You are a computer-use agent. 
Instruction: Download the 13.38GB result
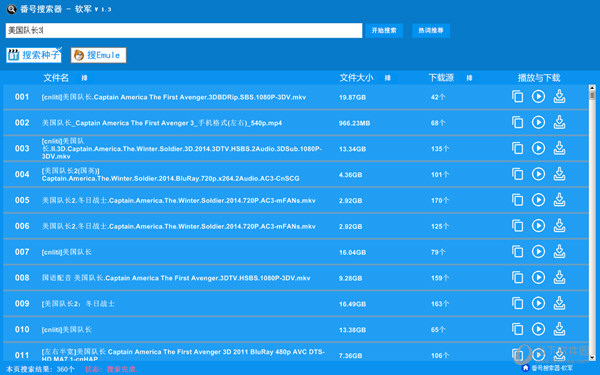(559, 329)
